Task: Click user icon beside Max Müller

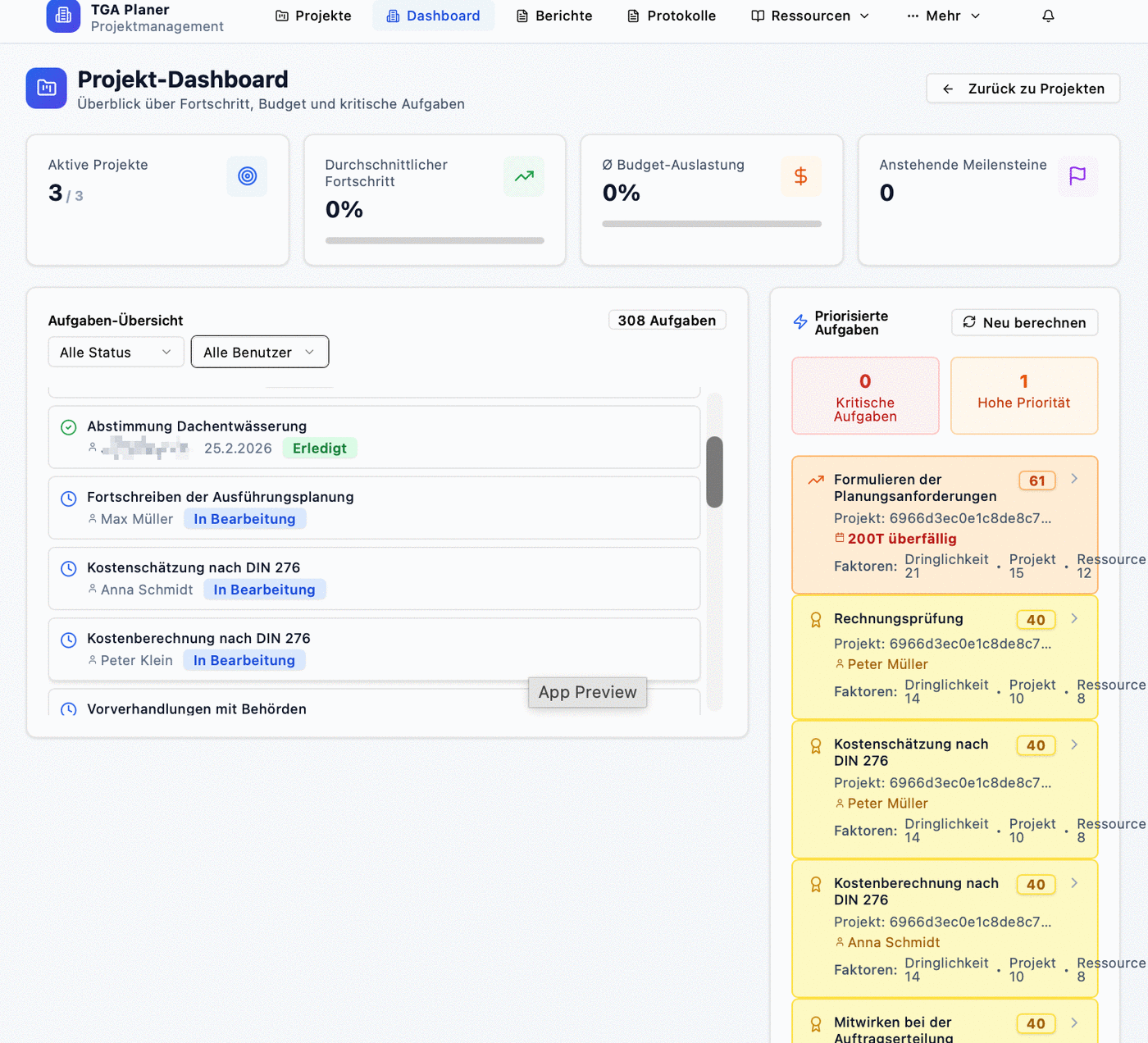Action: (93, 518)
